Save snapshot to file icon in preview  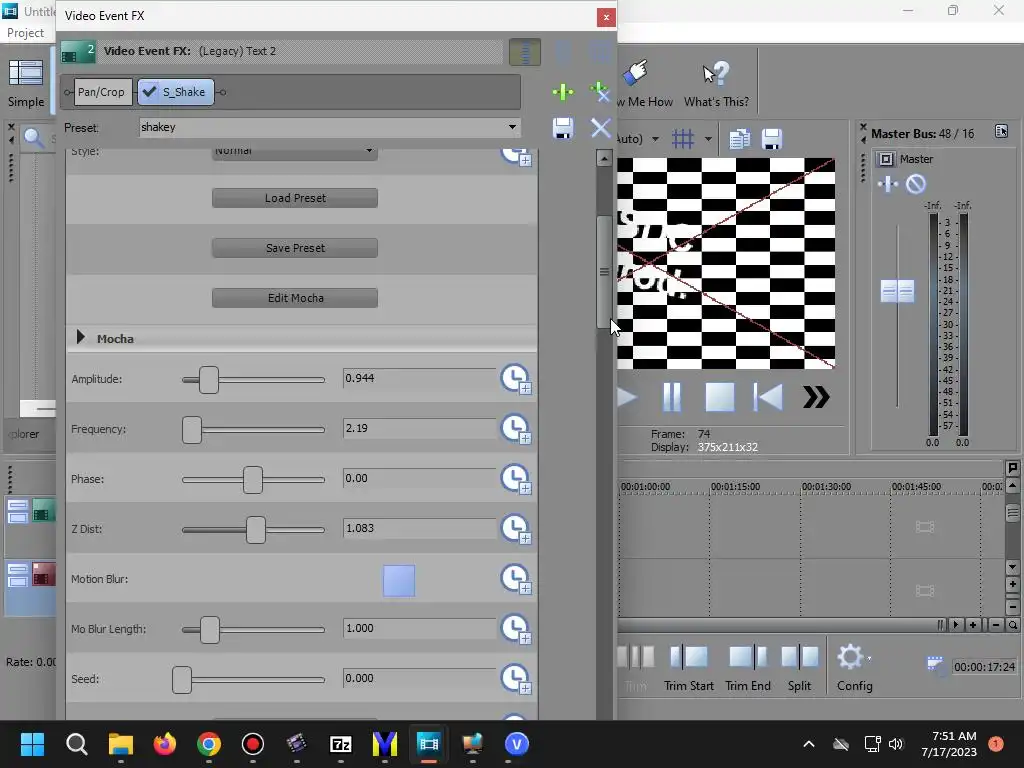coord(772,138)
